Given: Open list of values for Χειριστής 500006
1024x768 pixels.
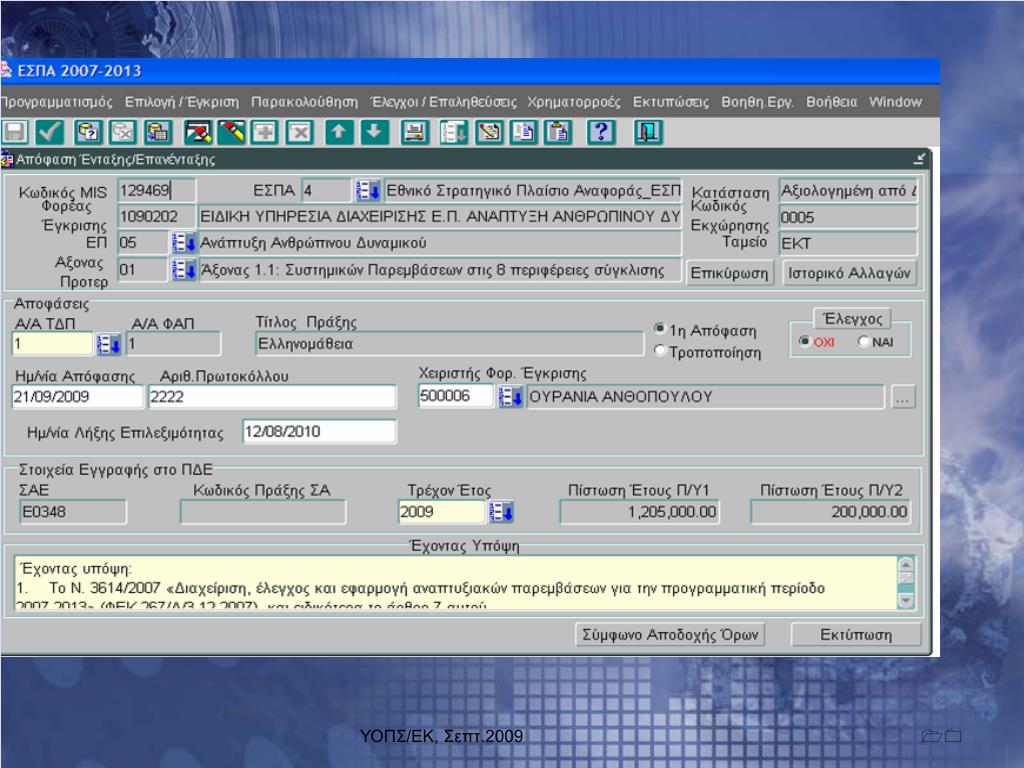Looking at the screenshot, I should (x=510, y=396).
